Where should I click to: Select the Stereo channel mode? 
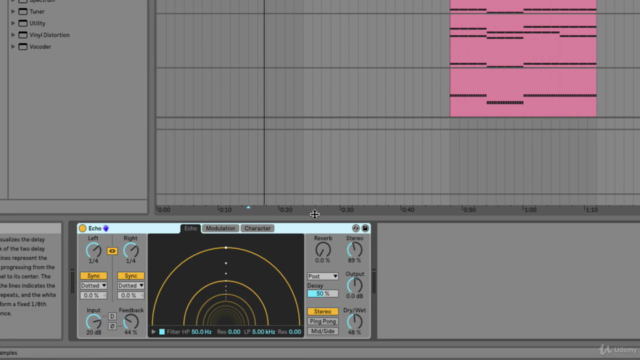pyautogui.click(x=322, y=311)
